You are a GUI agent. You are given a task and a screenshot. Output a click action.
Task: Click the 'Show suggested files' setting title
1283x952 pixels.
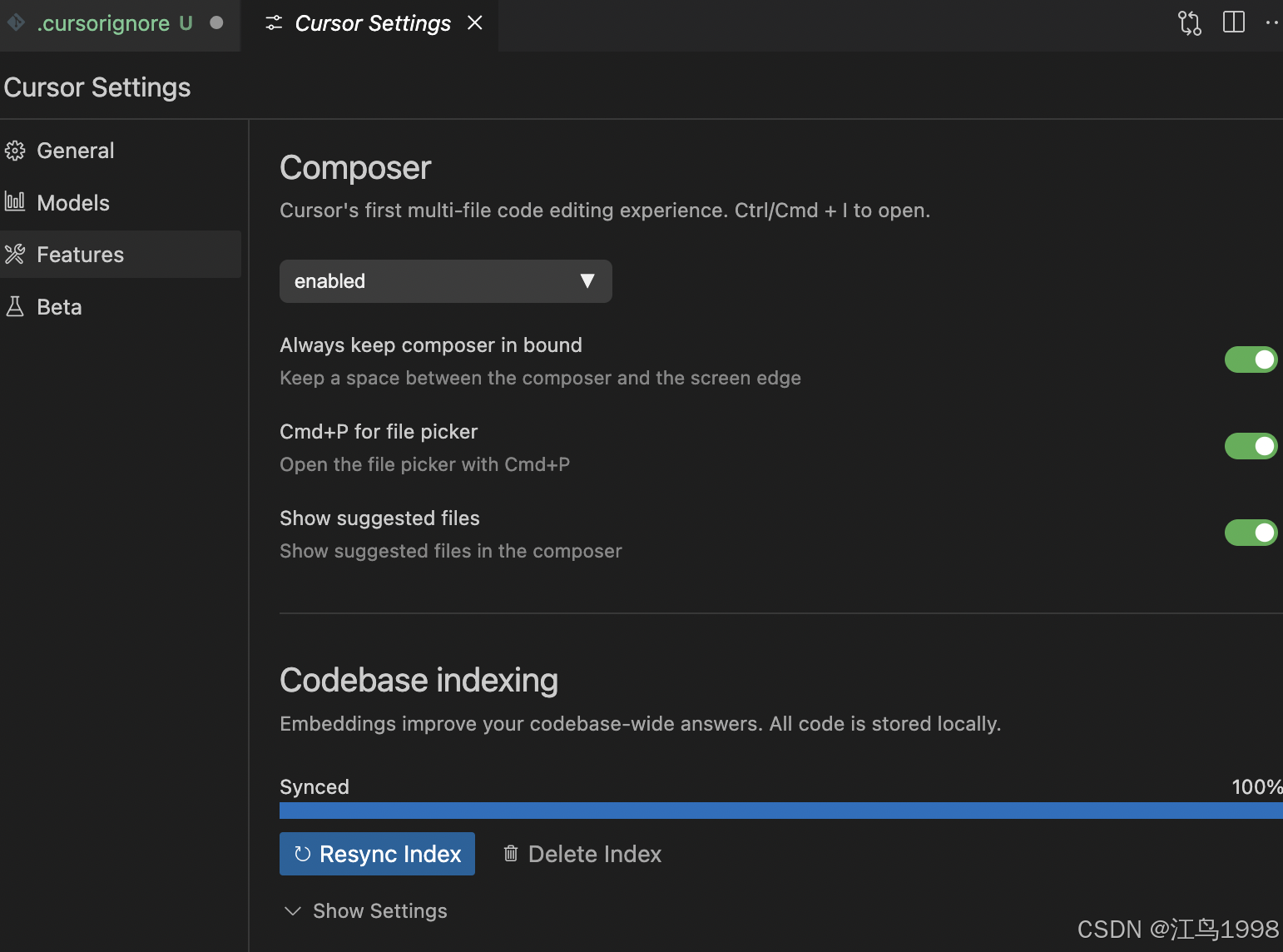379,518
